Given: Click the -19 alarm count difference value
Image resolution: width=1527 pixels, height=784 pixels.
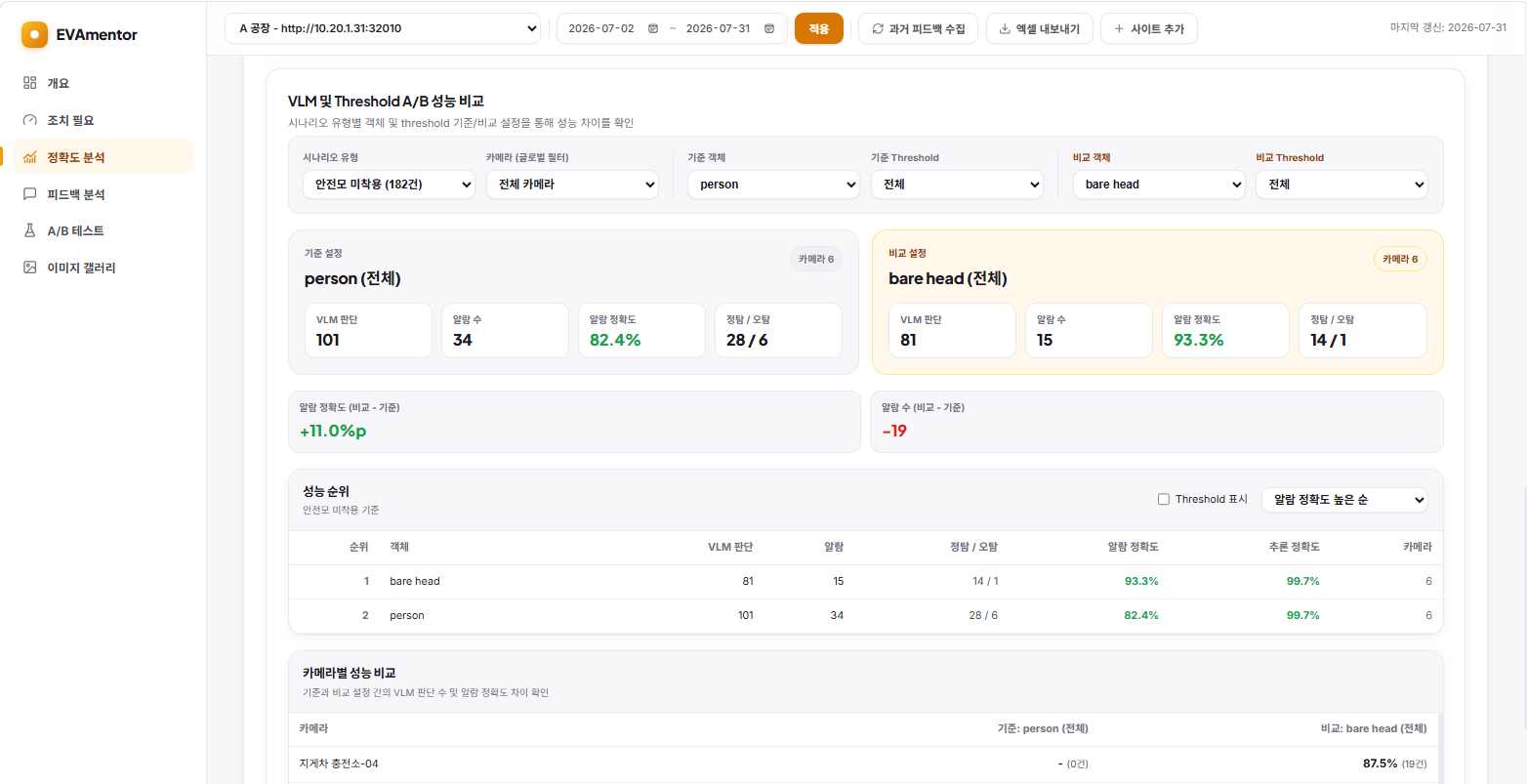Looking at the screenshot, I should [894, 431].
